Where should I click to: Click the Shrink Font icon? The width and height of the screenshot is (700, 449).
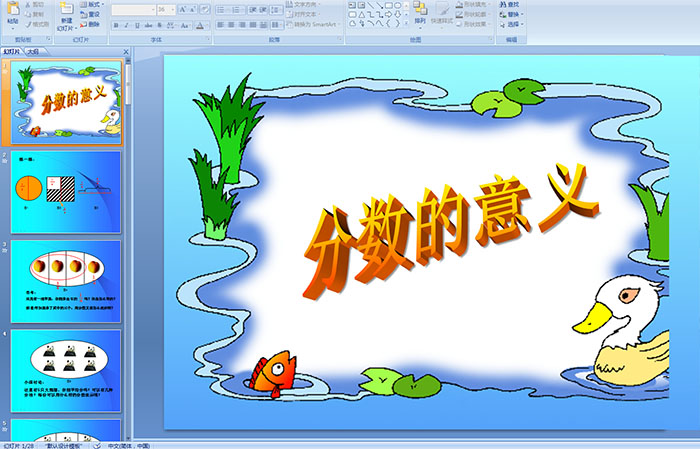[x=193, y=9]
